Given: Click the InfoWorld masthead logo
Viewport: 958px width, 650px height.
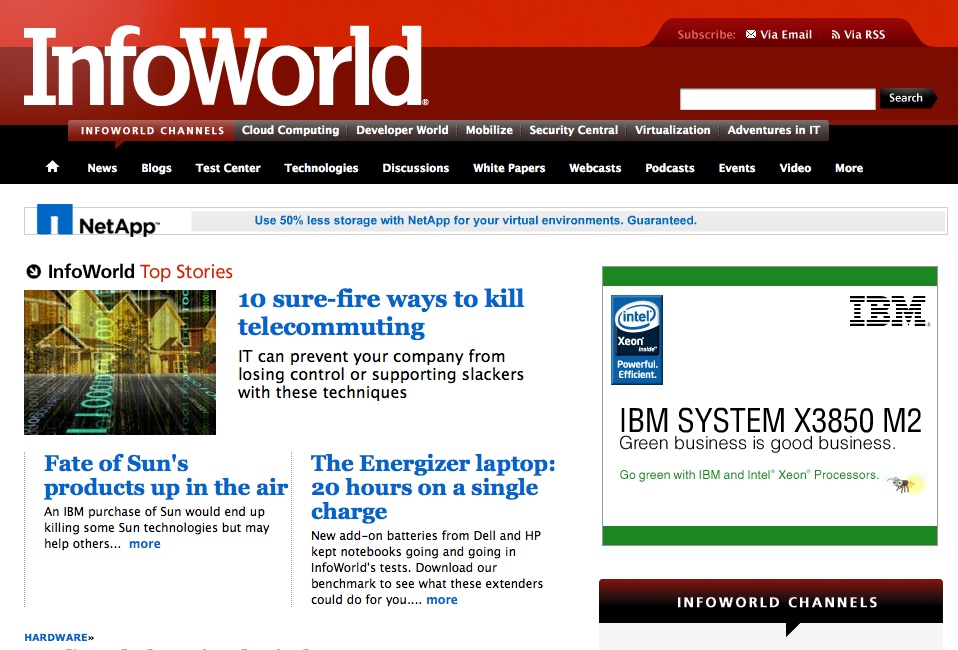Looking at the screenshot, I should pos(220,66).
